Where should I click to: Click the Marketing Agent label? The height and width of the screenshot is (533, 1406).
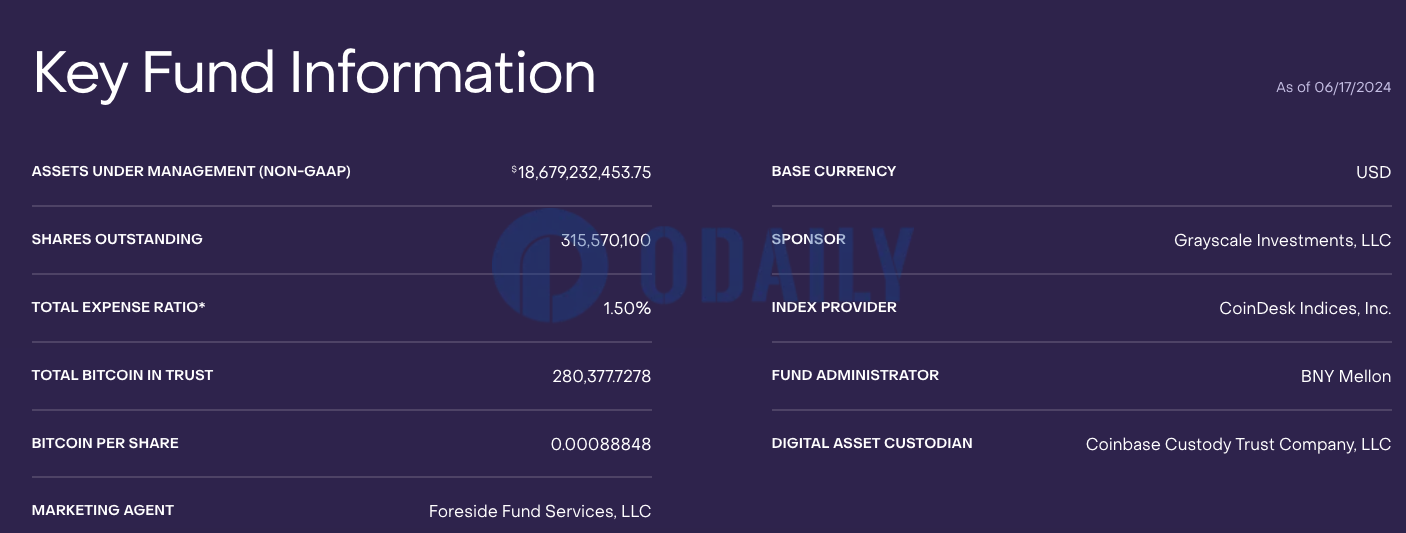click(x=103, y=510)
